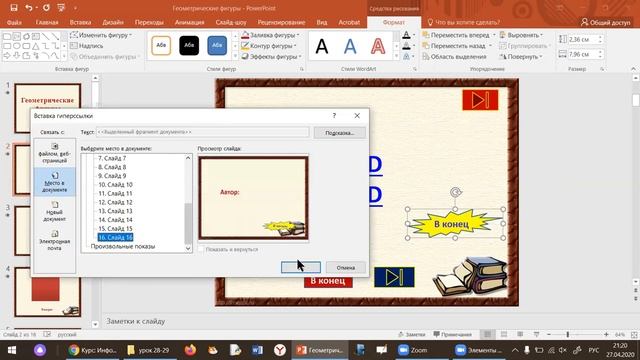This screenshot has width=640, height=360.
Task: Select the white outlined shape style
Action: [x=161, y=45]
